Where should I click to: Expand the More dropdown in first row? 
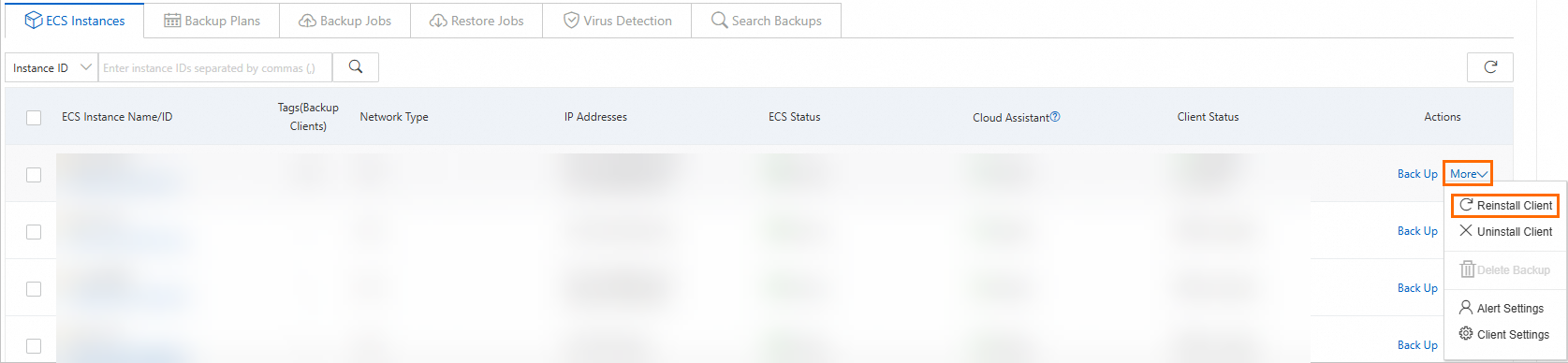(1468, 174)
